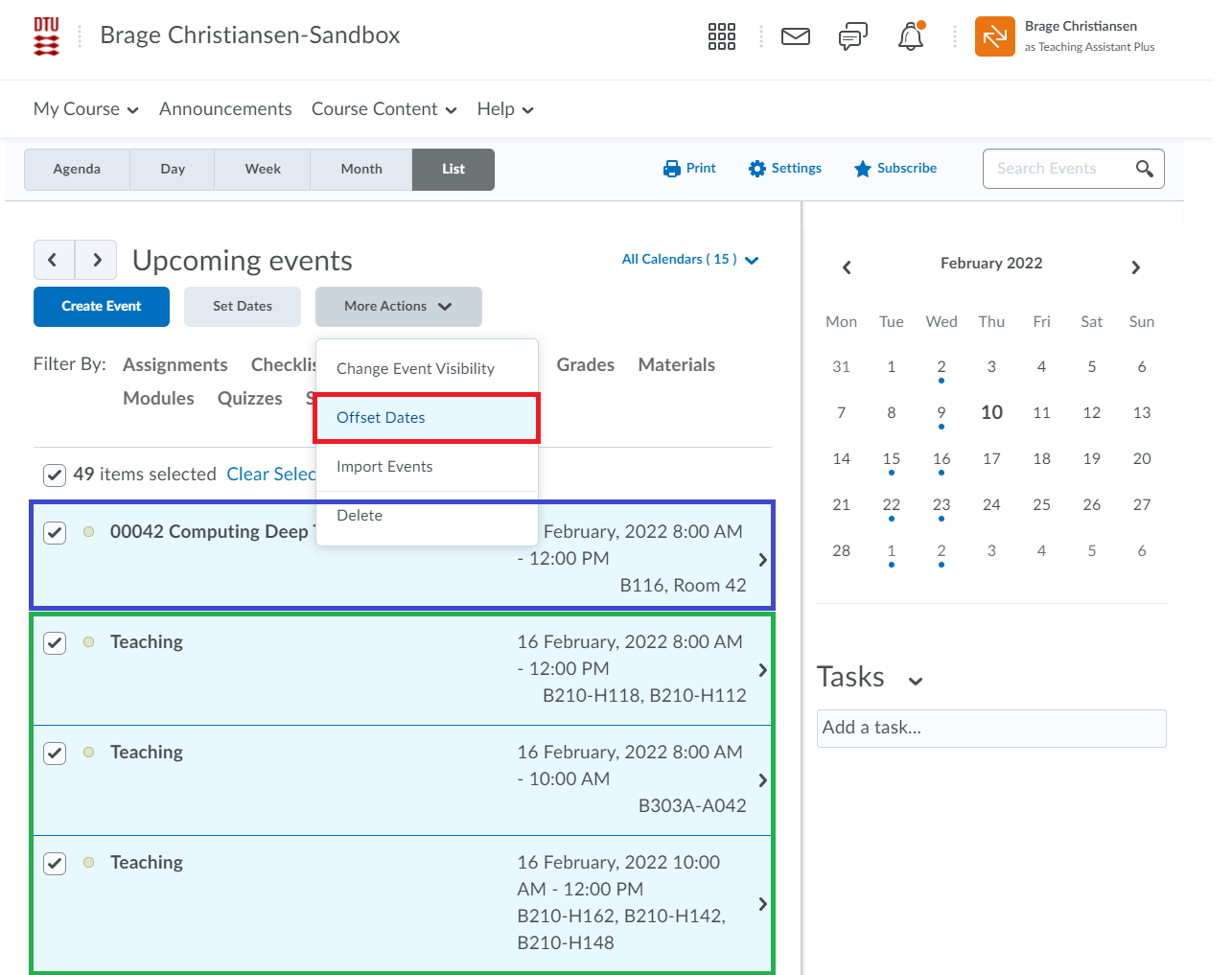Viewport: 1232px width, 975px height.
Task: Click the DTU logo
Action: pyautogui.click(x=46, y=36)
